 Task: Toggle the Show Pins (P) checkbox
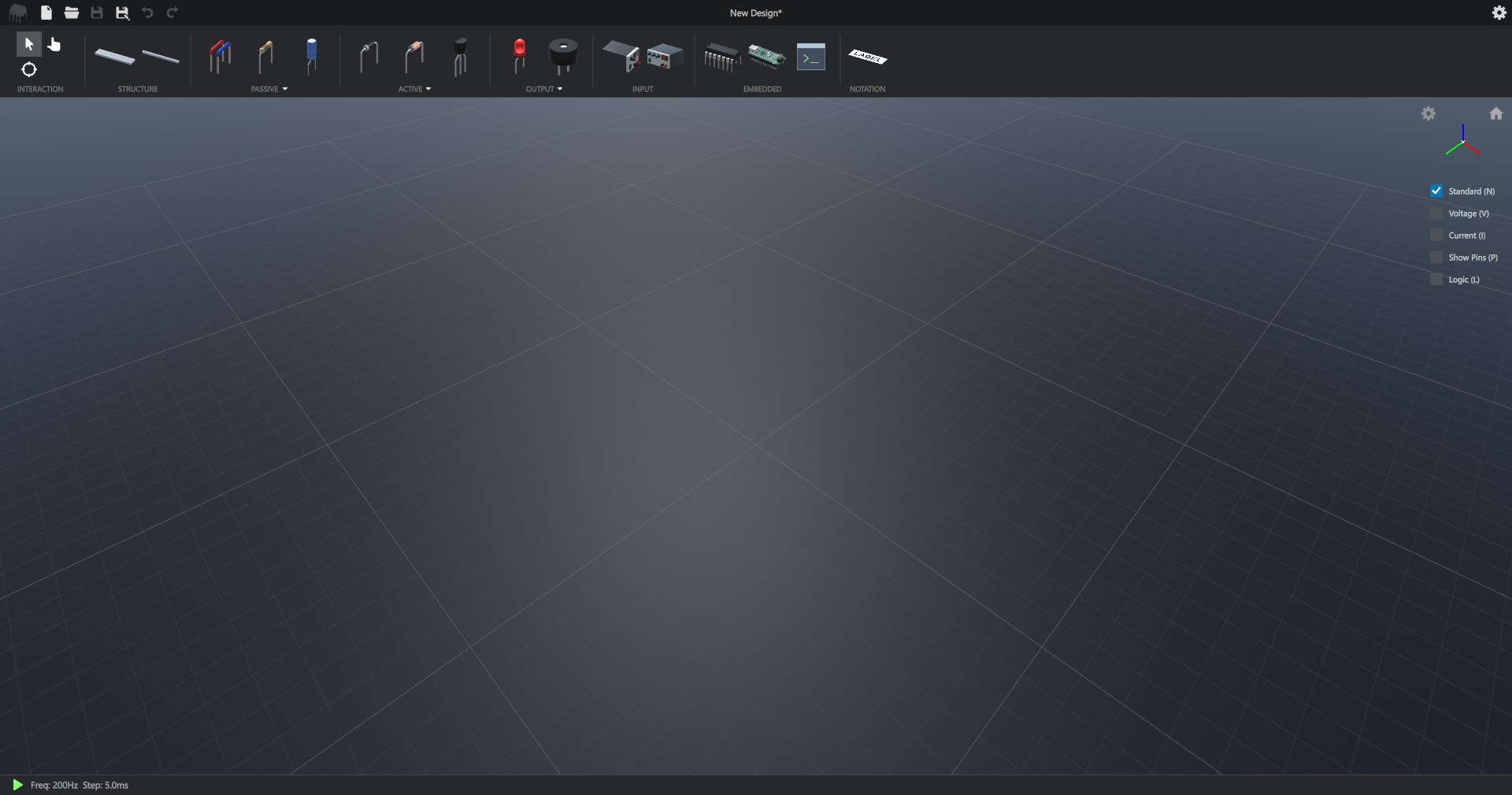point(1436,258)
